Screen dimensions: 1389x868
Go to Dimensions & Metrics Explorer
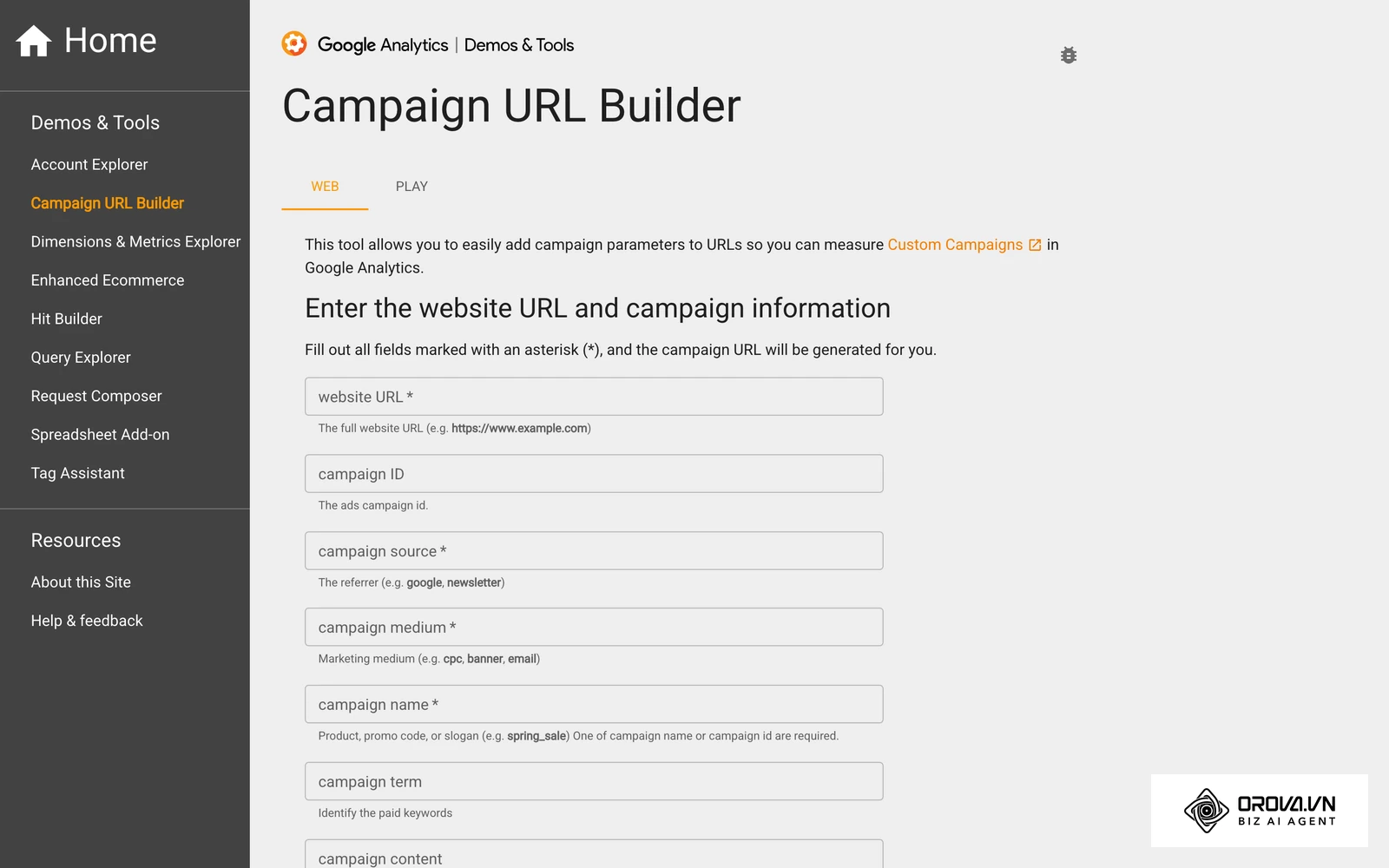(136, 242)
